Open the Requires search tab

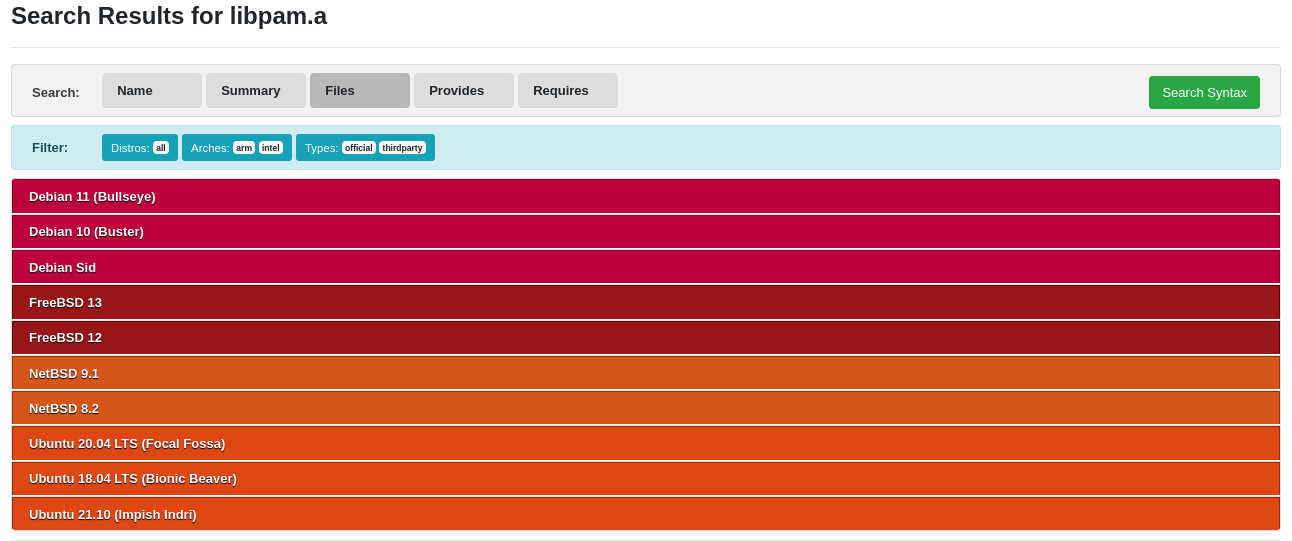click(568, 90)
